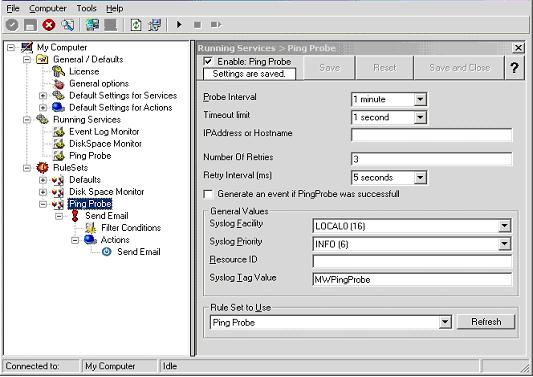The height and width of the screenshot is (377, 533).
Task: Click the wrench tools toolbar icon
Action: point(68,25)
